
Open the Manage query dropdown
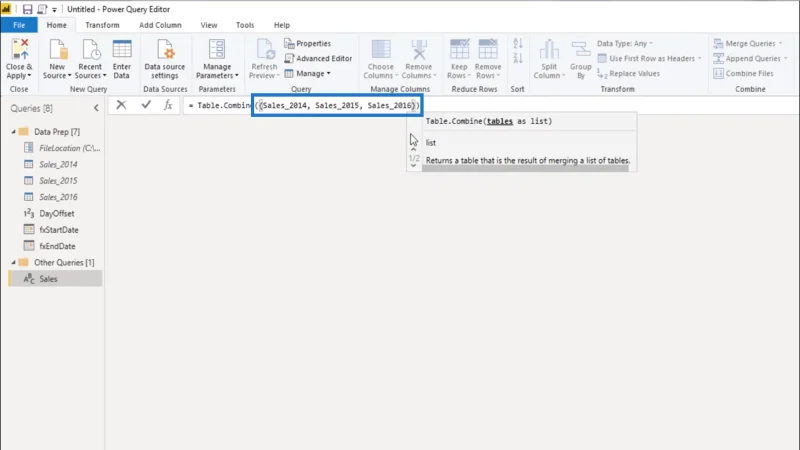(308, 73)
